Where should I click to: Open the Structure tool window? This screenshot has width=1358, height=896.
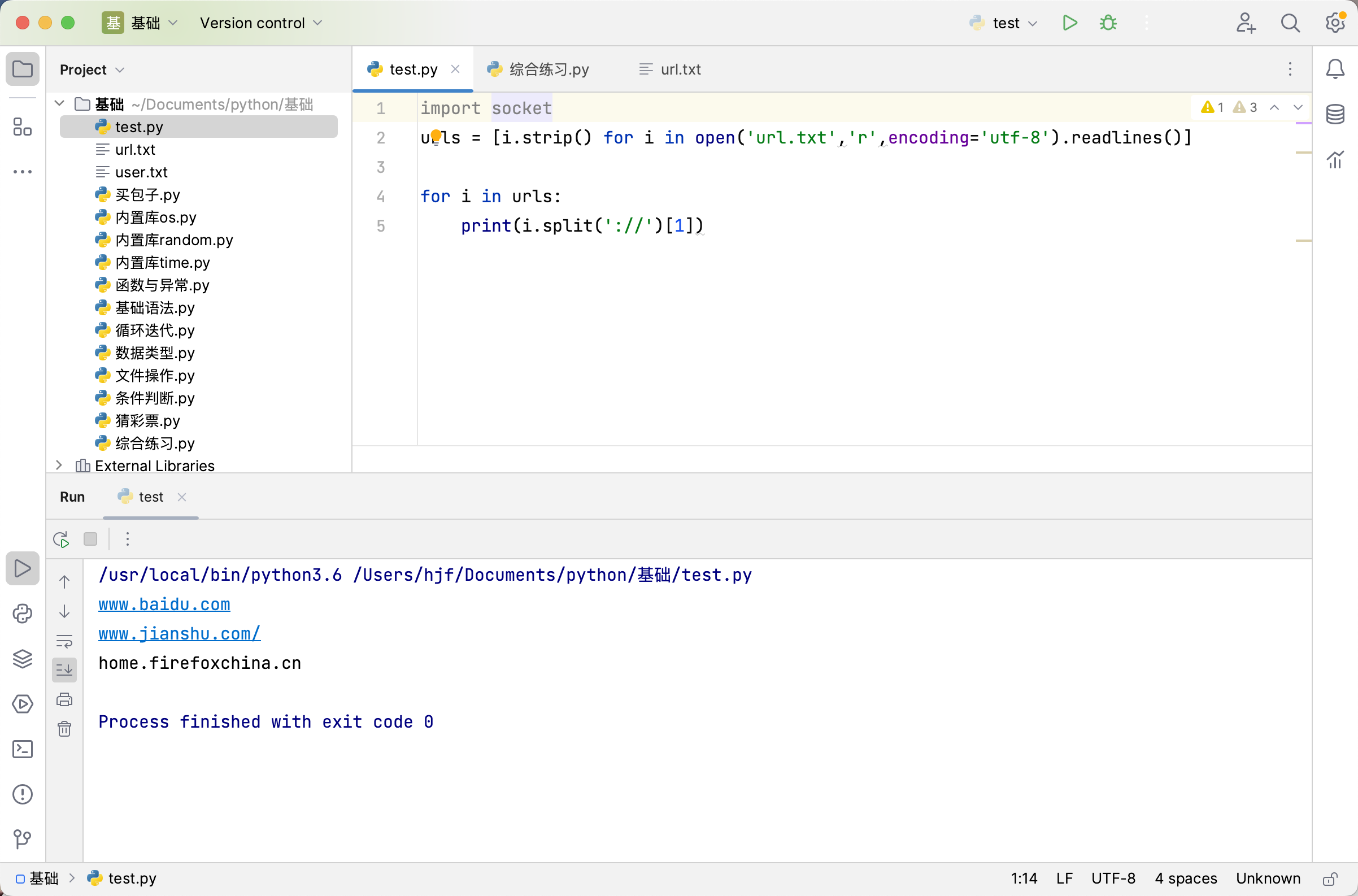pos(22,127)
